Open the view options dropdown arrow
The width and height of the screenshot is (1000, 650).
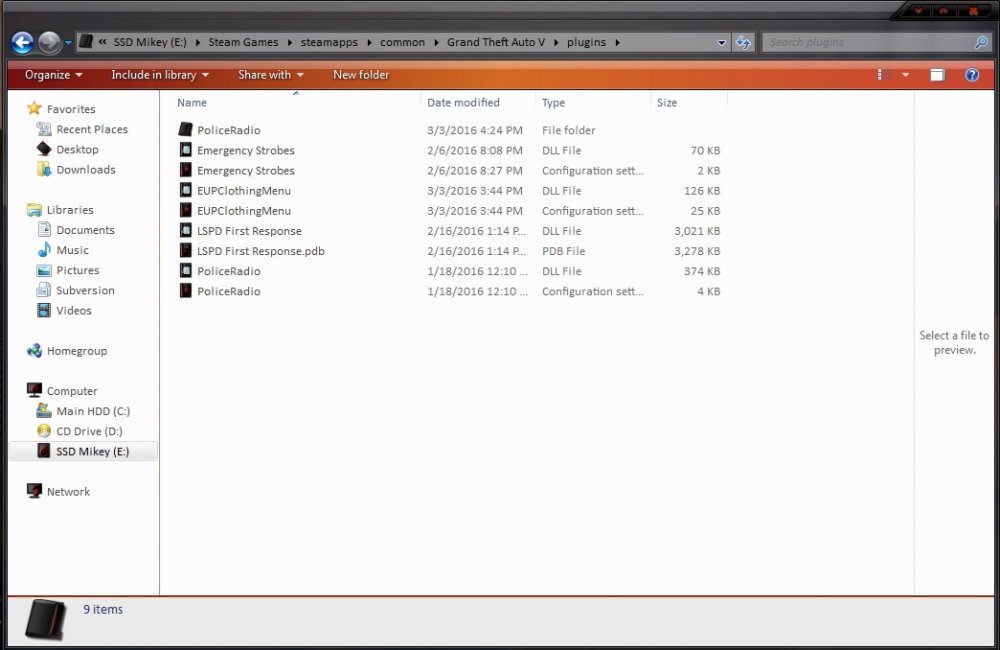[x=905, y=75]
